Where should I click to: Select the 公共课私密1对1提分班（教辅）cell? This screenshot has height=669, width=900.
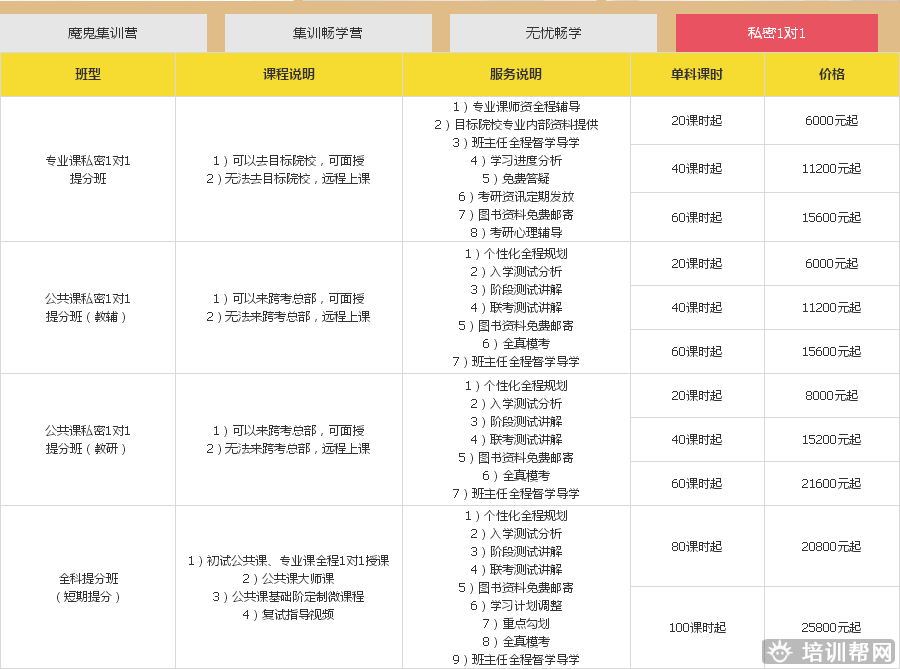coord(88,307)
